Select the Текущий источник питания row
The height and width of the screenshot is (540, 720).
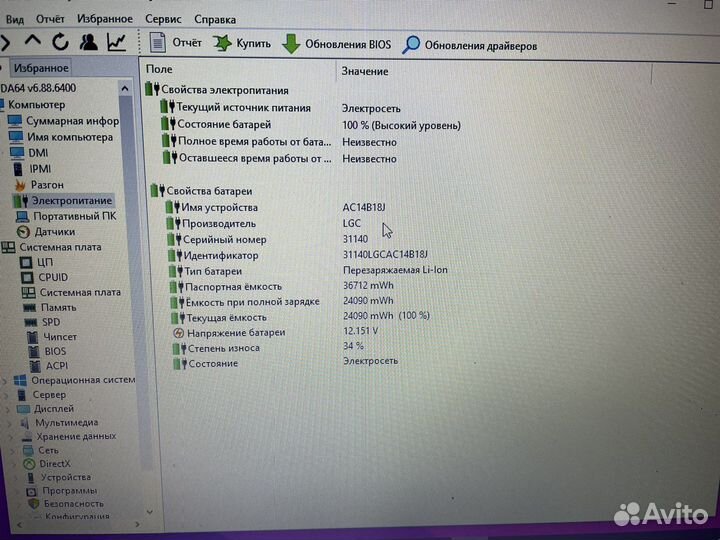(280, 108)
